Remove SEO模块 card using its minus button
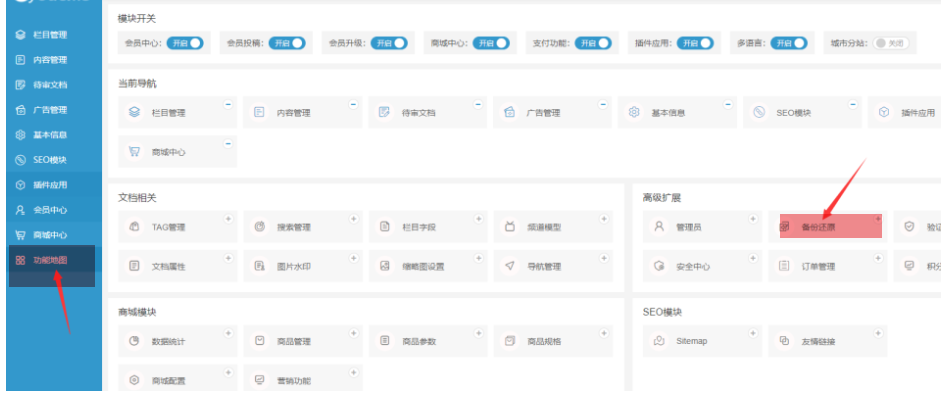941x407 pixels. pos(852,104)
